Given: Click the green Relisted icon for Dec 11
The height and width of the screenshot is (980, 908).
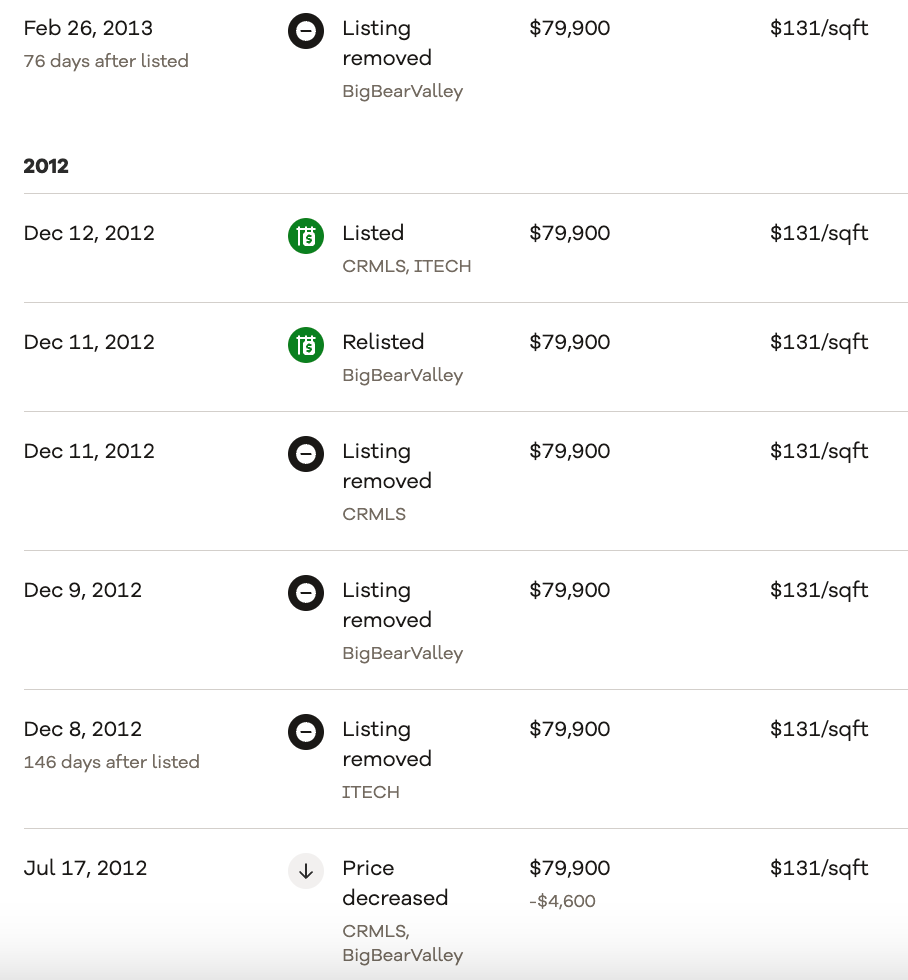Looking at the screenshot, I should coord(306,346).
